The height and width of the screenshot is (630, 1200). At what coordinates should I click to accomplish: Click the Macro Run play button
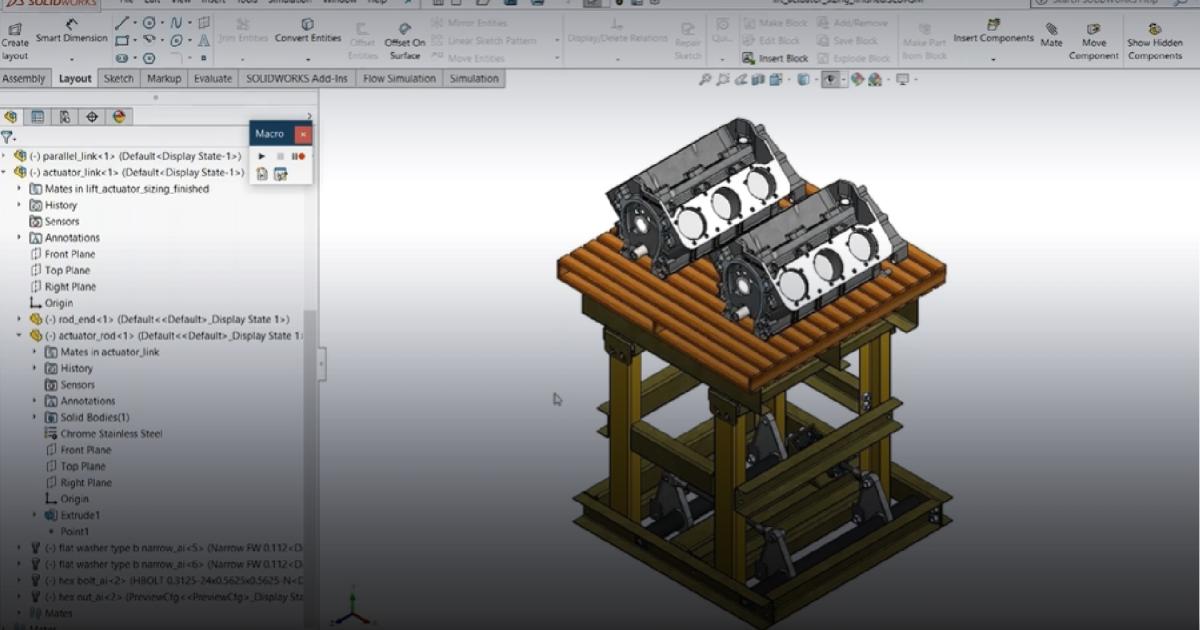[262, 156]
